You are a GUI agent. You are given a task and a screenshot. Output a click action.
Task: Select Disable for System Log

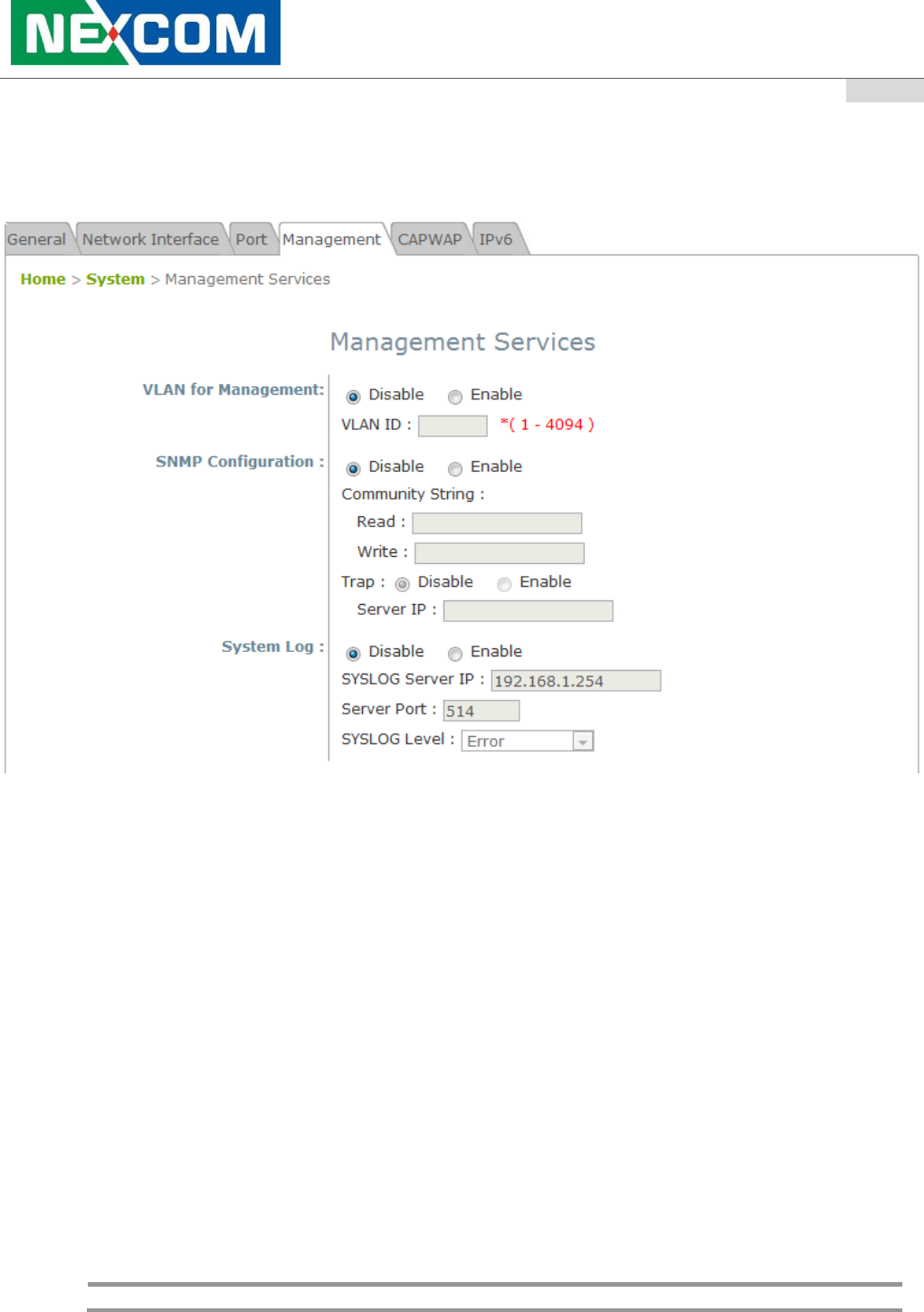[353, 653]
